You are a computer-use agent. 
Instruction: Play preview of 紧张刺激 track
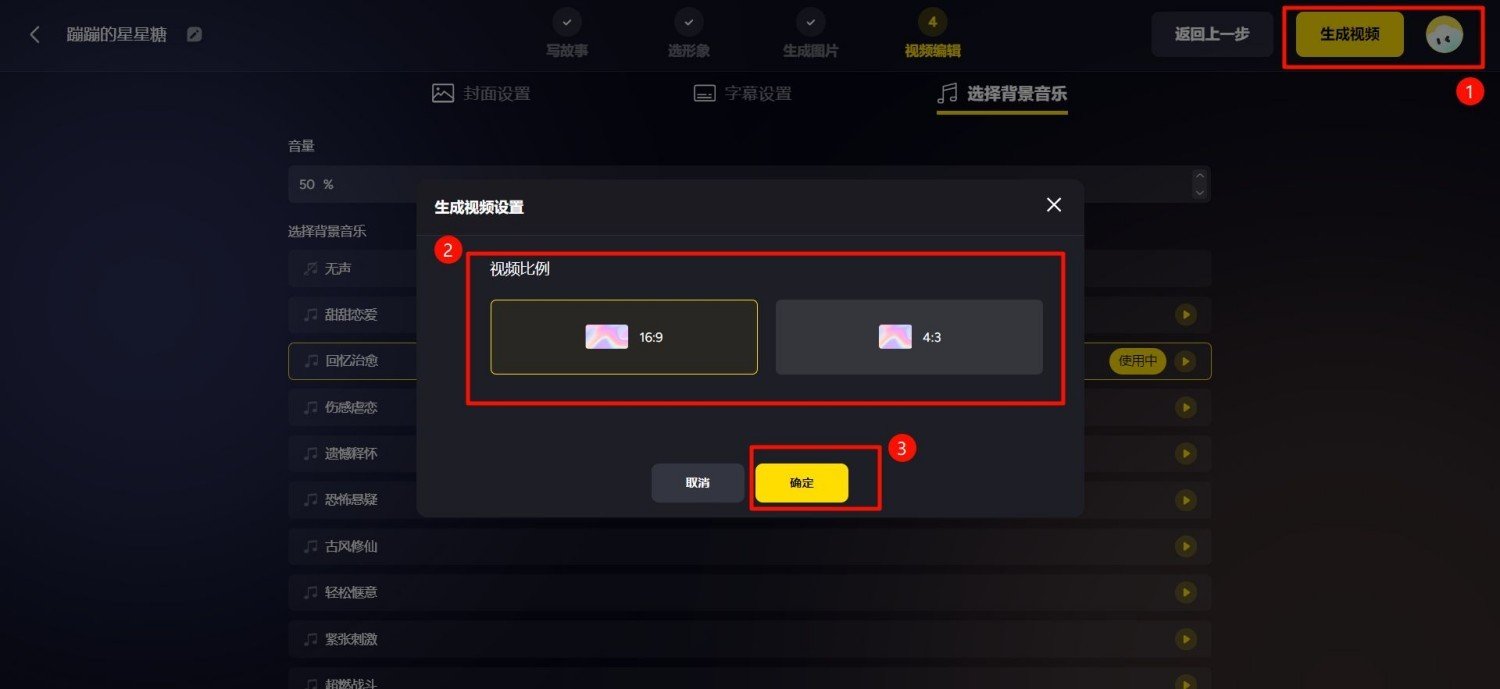point(1185,639)
